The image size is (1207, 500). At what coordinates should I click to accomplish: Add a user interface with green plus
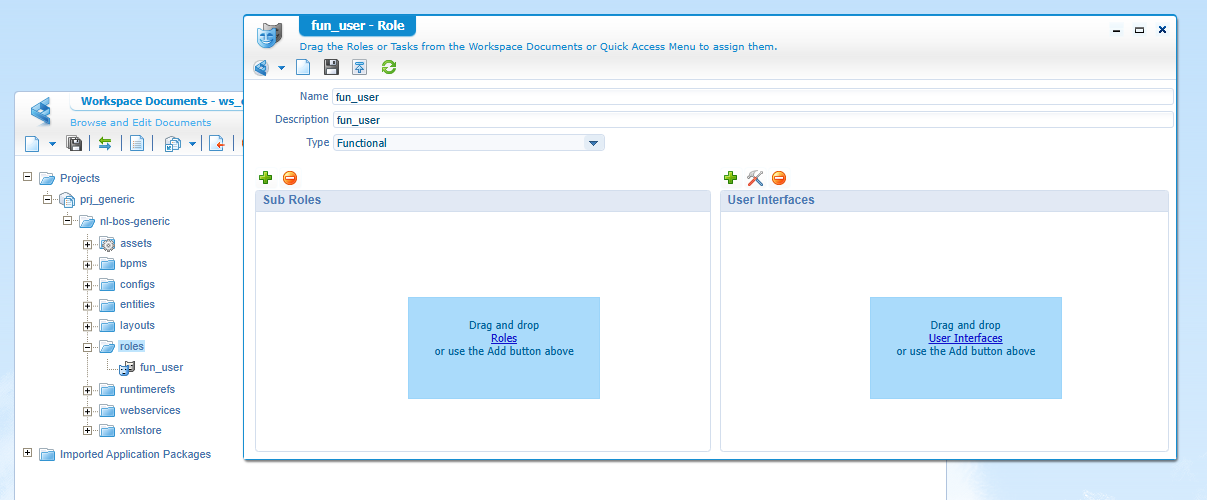(x=731, y=178)
